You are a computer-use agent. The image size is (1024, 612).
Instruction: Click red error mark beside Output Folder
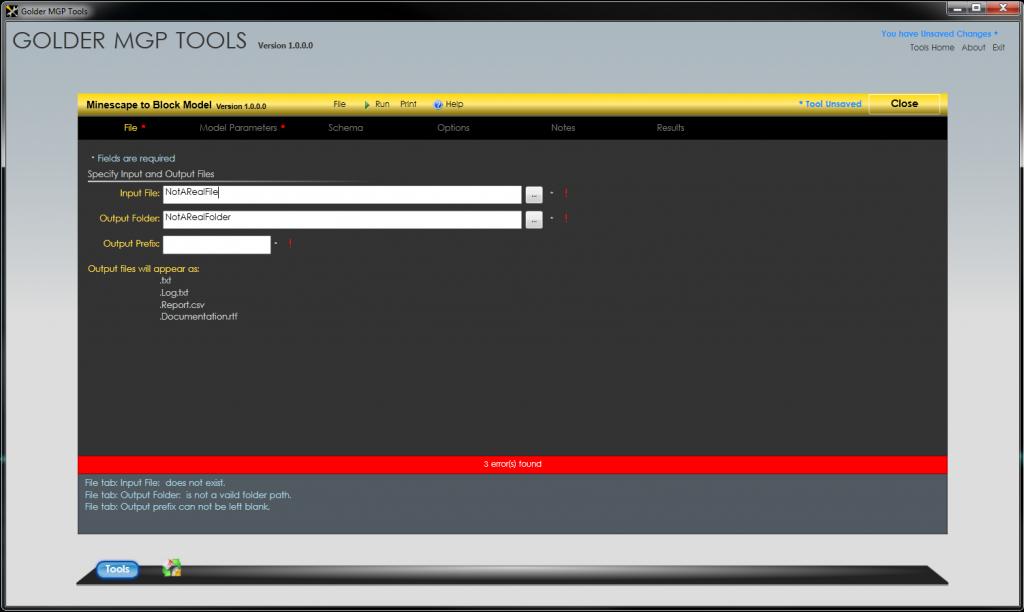(x=566, y=218)
